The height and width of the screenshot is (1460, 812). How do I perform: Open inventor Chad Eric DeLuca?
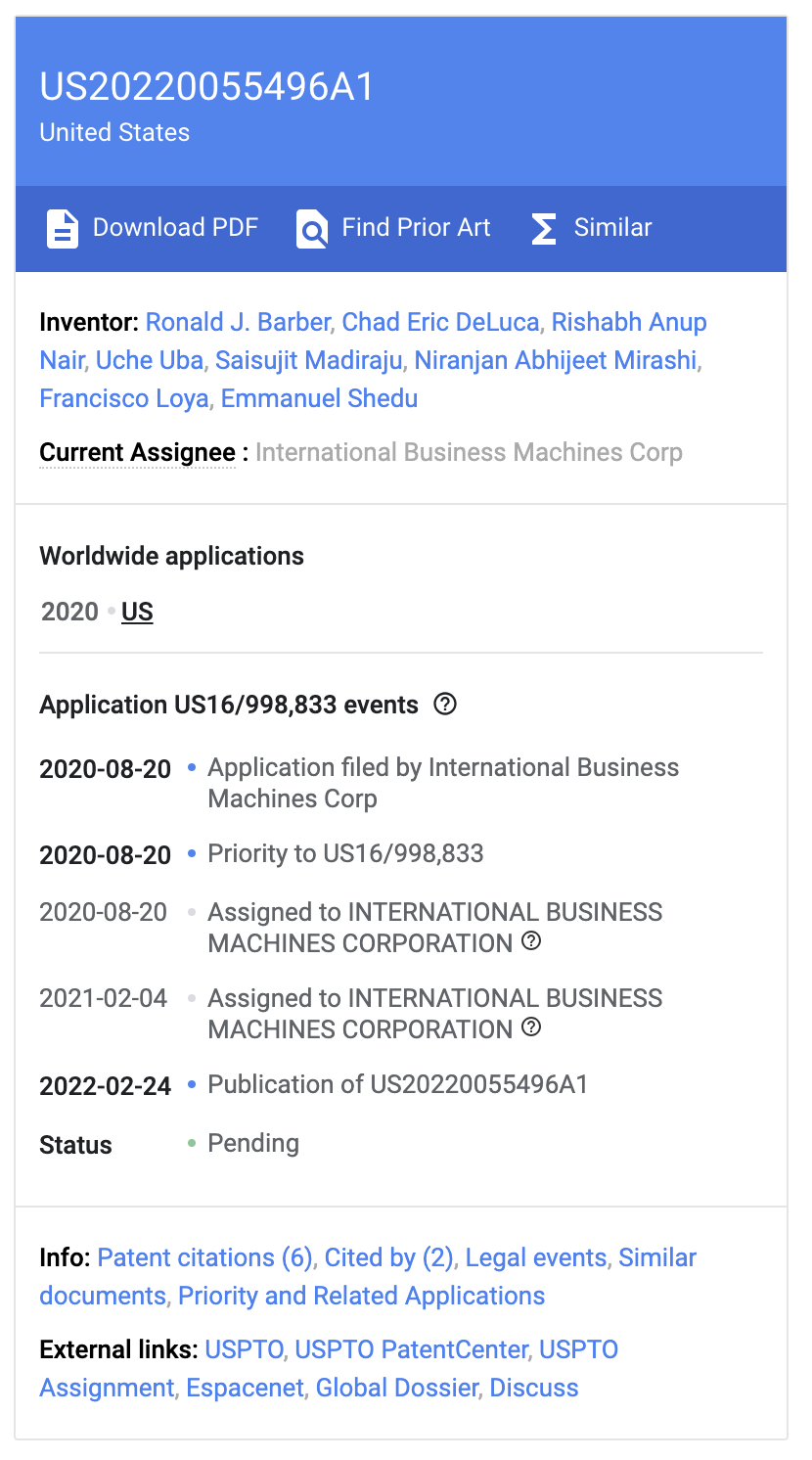[x=440, y=322]
